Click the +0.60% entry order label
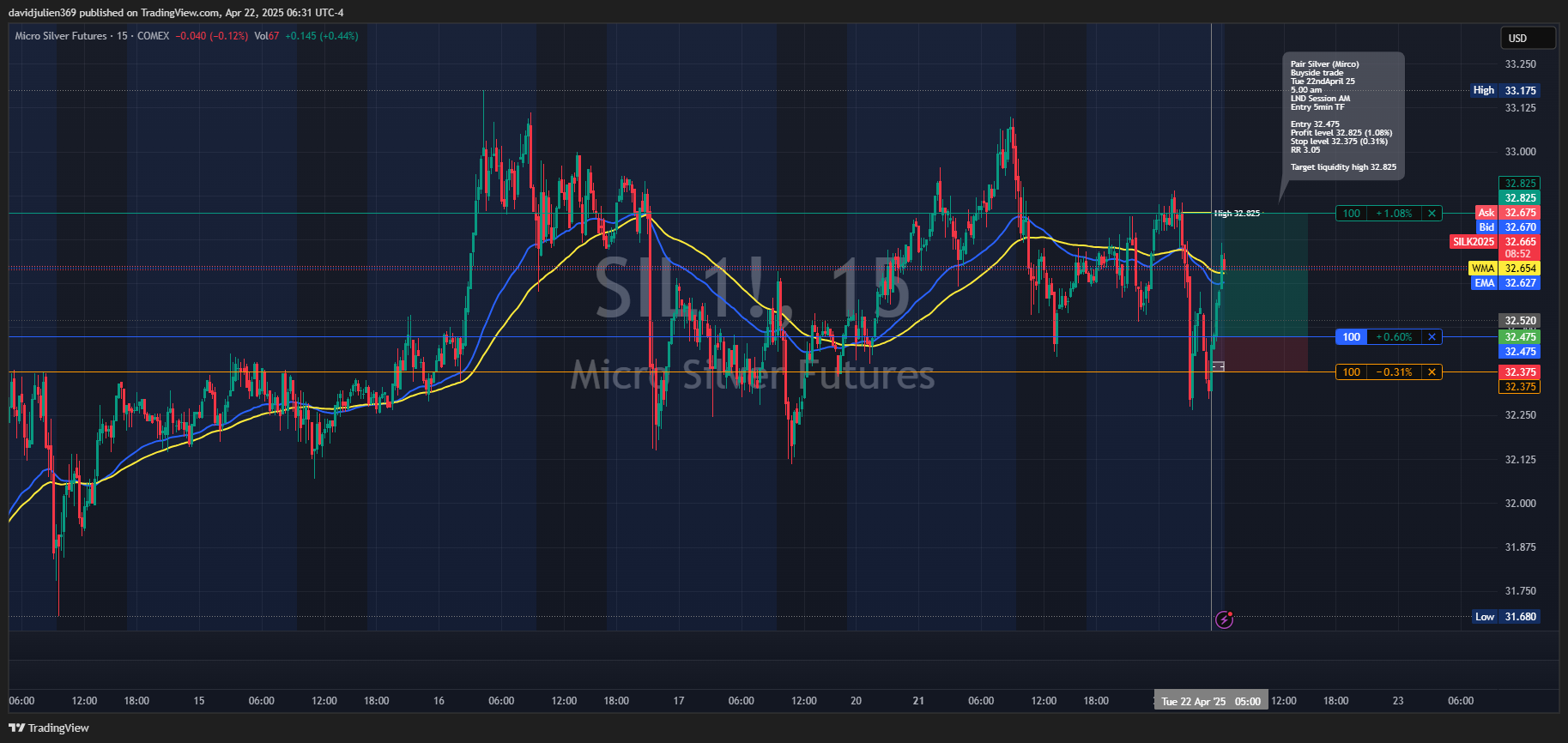 [1394, 337]
